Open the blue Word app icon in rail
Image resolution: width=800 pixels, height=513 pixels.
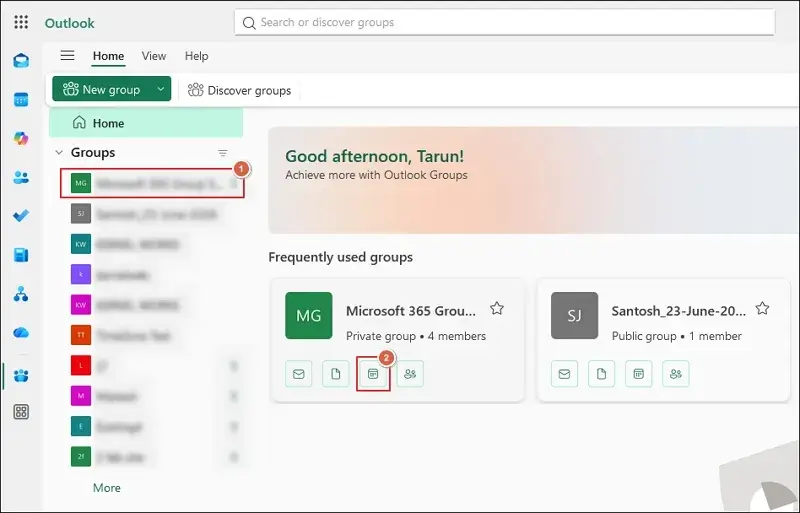tap(21, 255)
